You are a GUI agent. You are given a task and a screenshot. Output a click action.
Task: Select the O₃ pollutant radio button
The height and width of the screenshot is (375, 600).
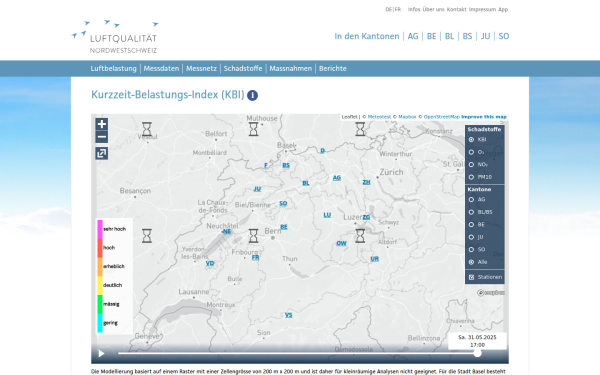471,152
